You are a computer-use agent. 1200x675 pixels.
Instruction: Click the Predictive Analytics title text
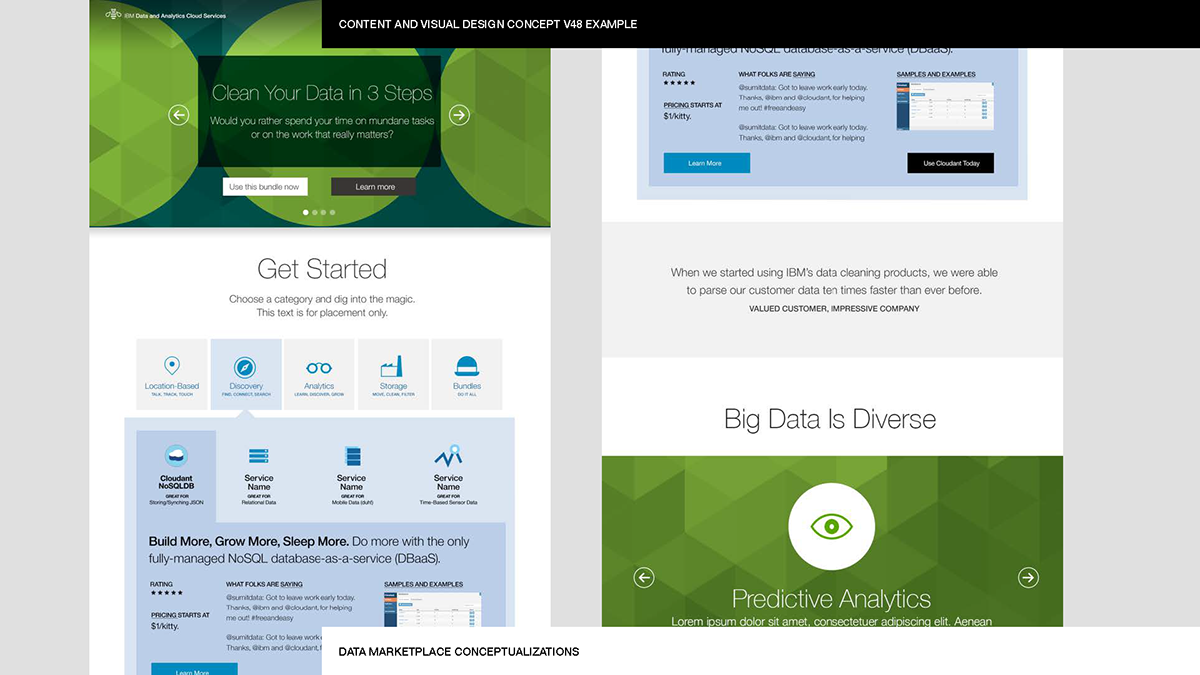(x=831, y=599)
